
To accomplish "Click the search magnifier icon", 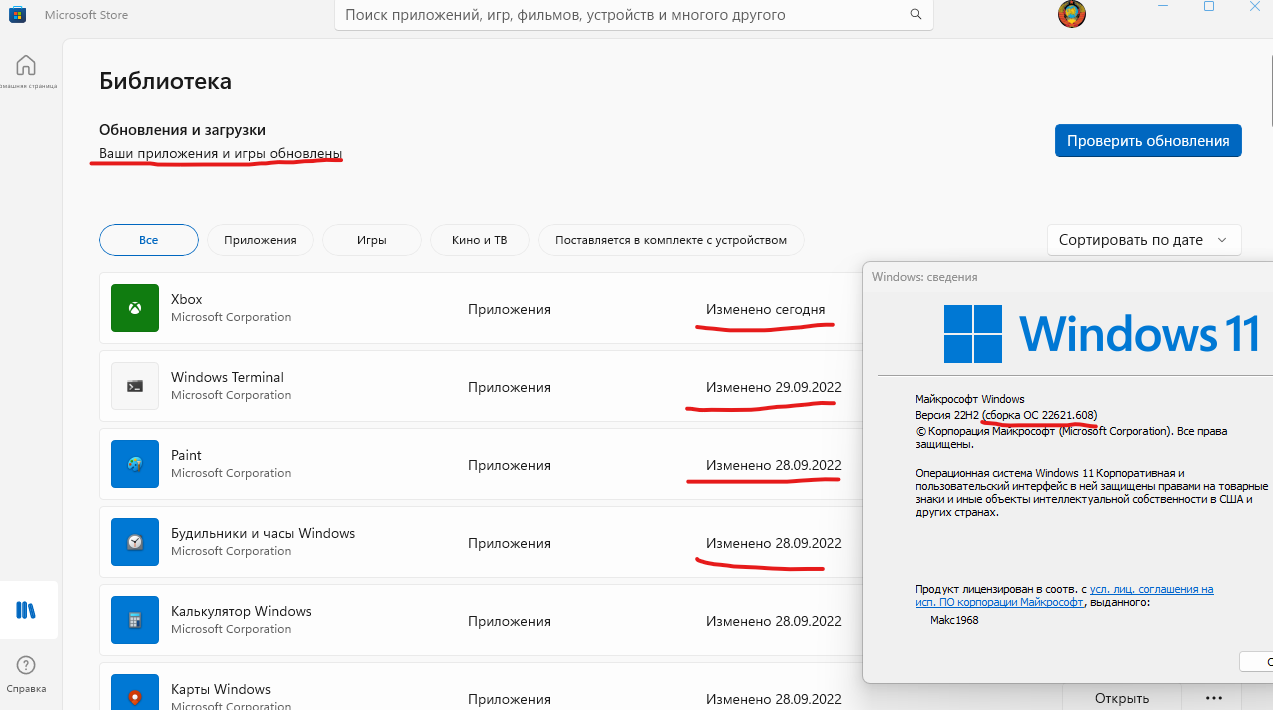I will tap(915, 15).
